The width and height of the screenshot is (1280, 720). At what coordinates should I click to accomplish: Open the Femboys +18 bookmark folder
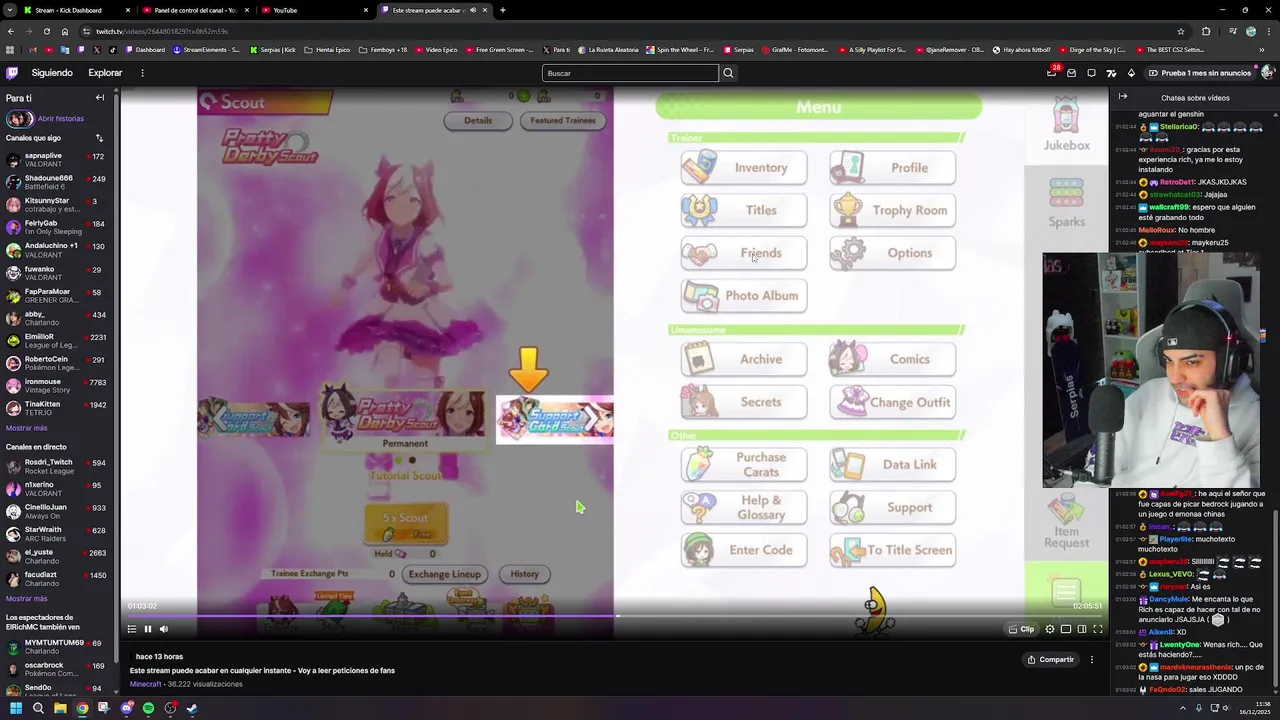(382, 50)
